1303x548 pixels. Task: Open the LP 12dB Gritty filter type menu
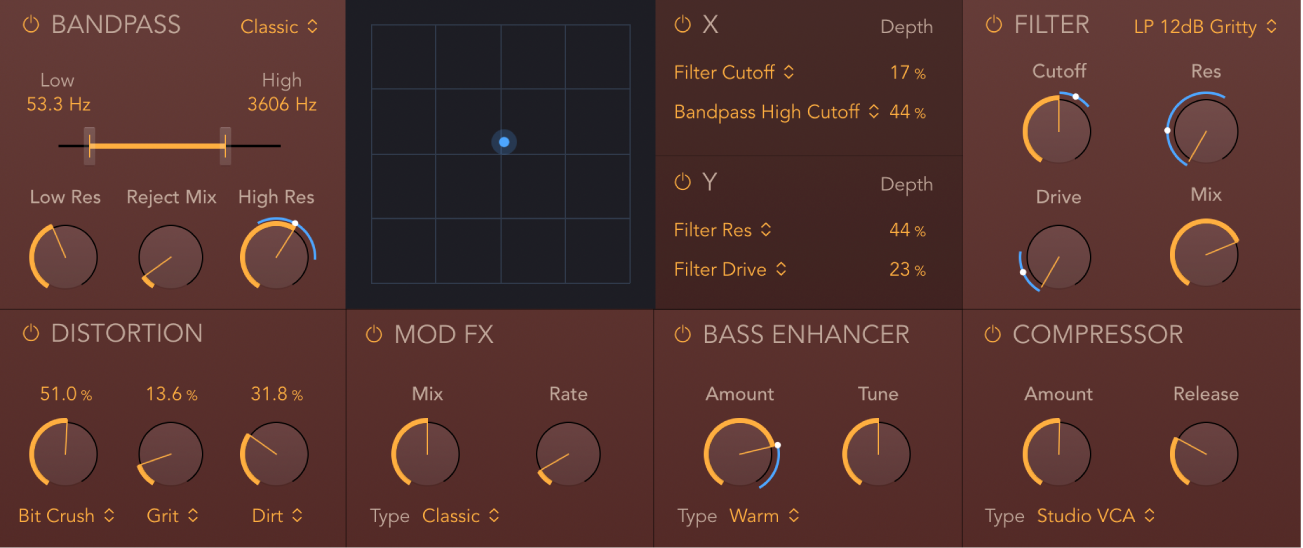tap(1205, 27)
